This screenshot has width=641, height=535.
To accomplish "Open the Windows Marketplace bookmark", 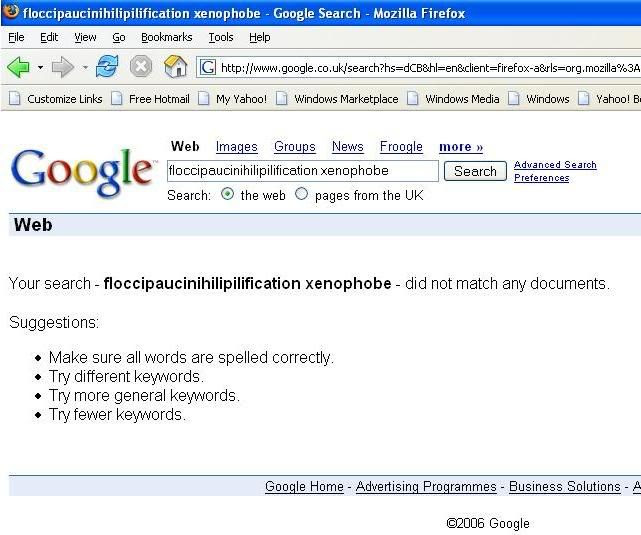I will click(337, 99).
